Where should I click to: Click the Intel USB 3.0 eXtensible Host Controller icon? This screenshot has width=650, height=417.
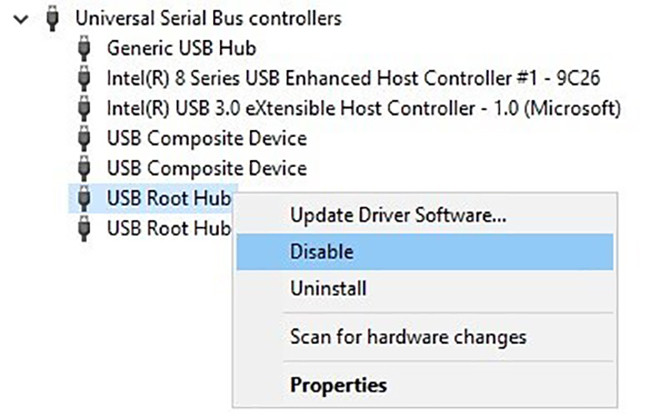[85, 108]
